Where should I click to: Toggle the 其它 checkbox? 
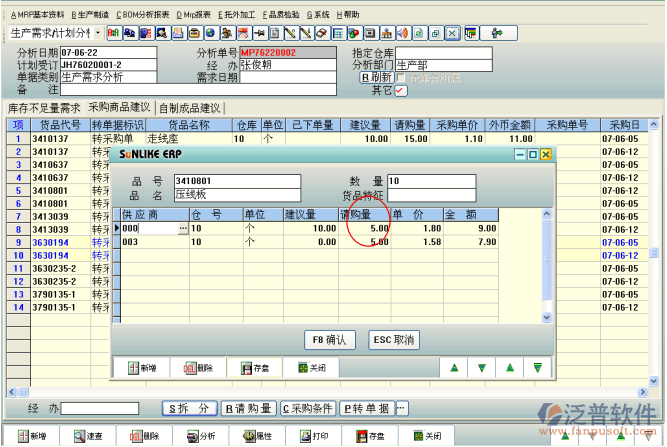click(x=401, y=90)
